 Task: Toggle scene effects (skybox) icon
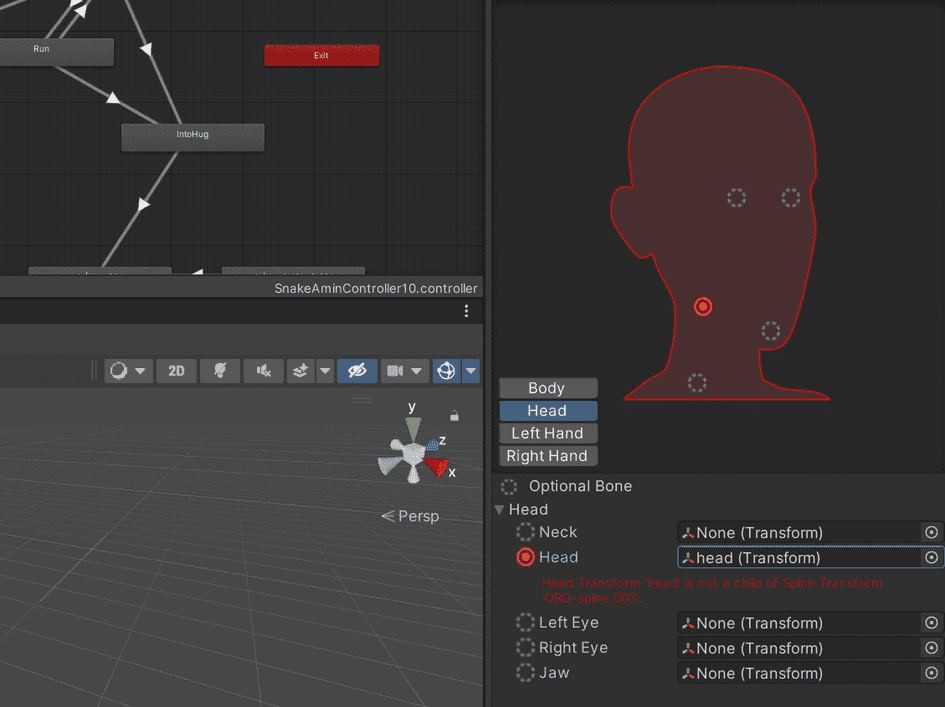(301, 371)
